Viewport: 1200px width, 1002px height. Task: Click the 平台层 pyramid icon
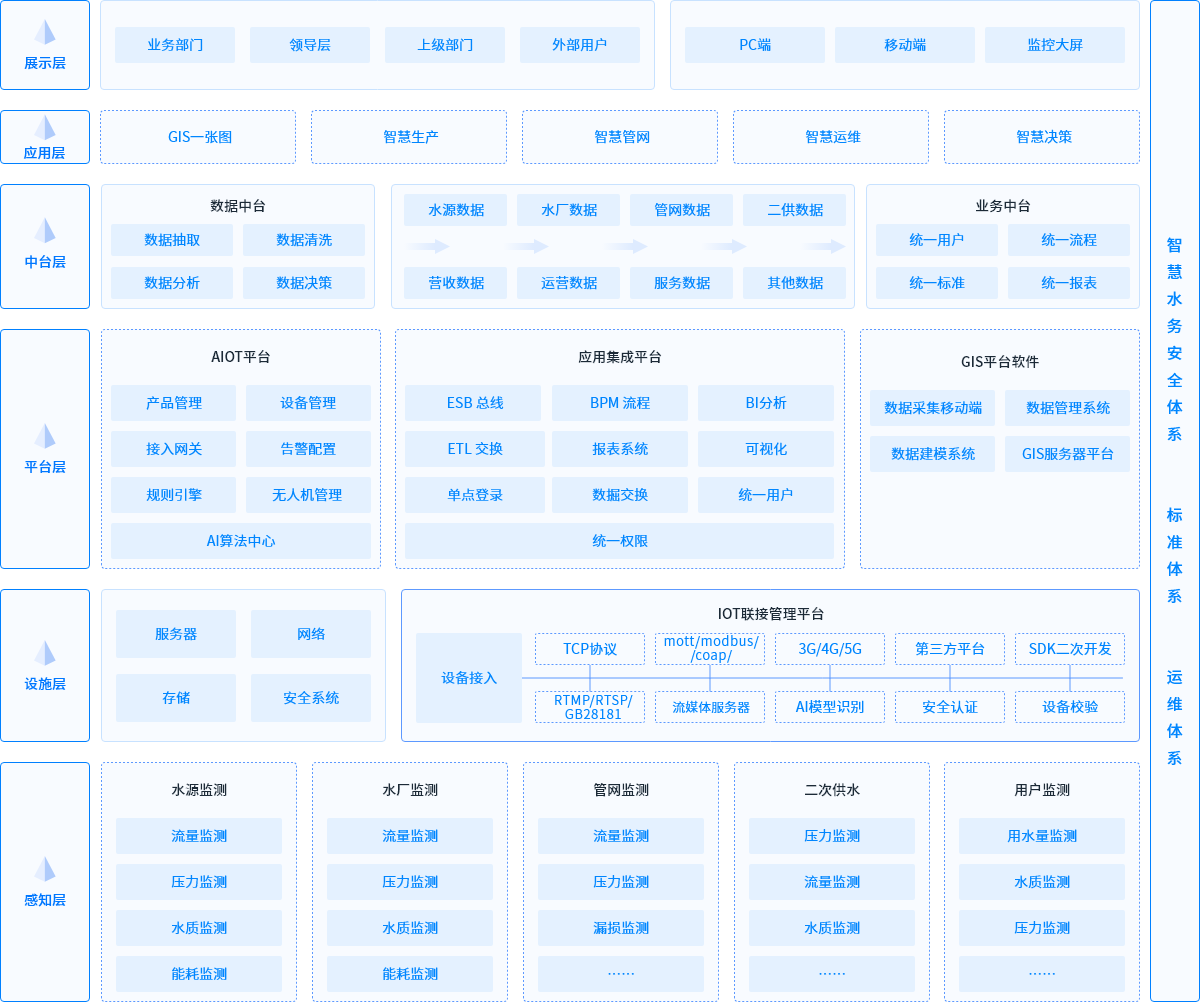[x=45, y=436]
